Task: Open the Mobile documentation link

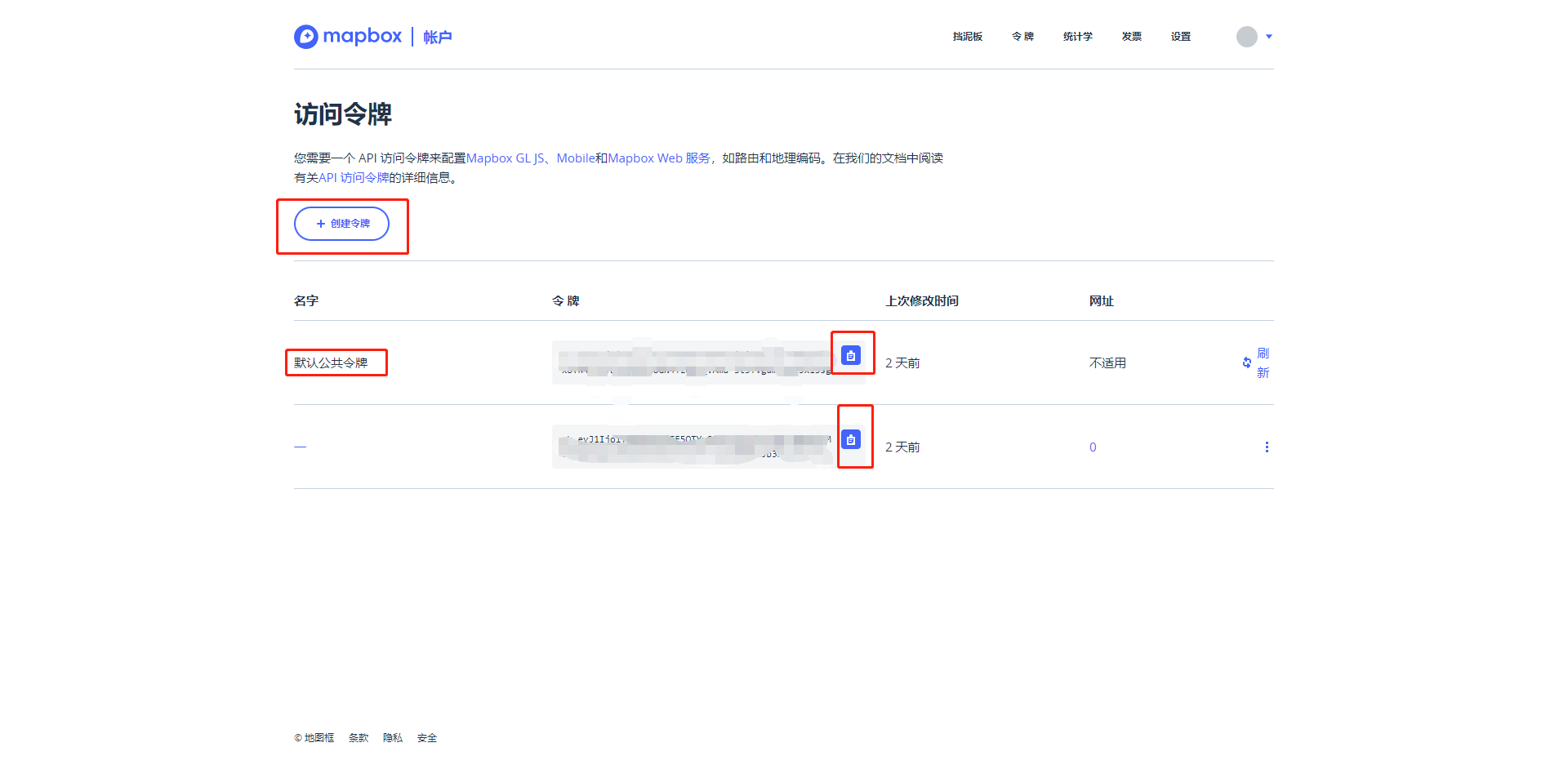Action: (576, 158)
